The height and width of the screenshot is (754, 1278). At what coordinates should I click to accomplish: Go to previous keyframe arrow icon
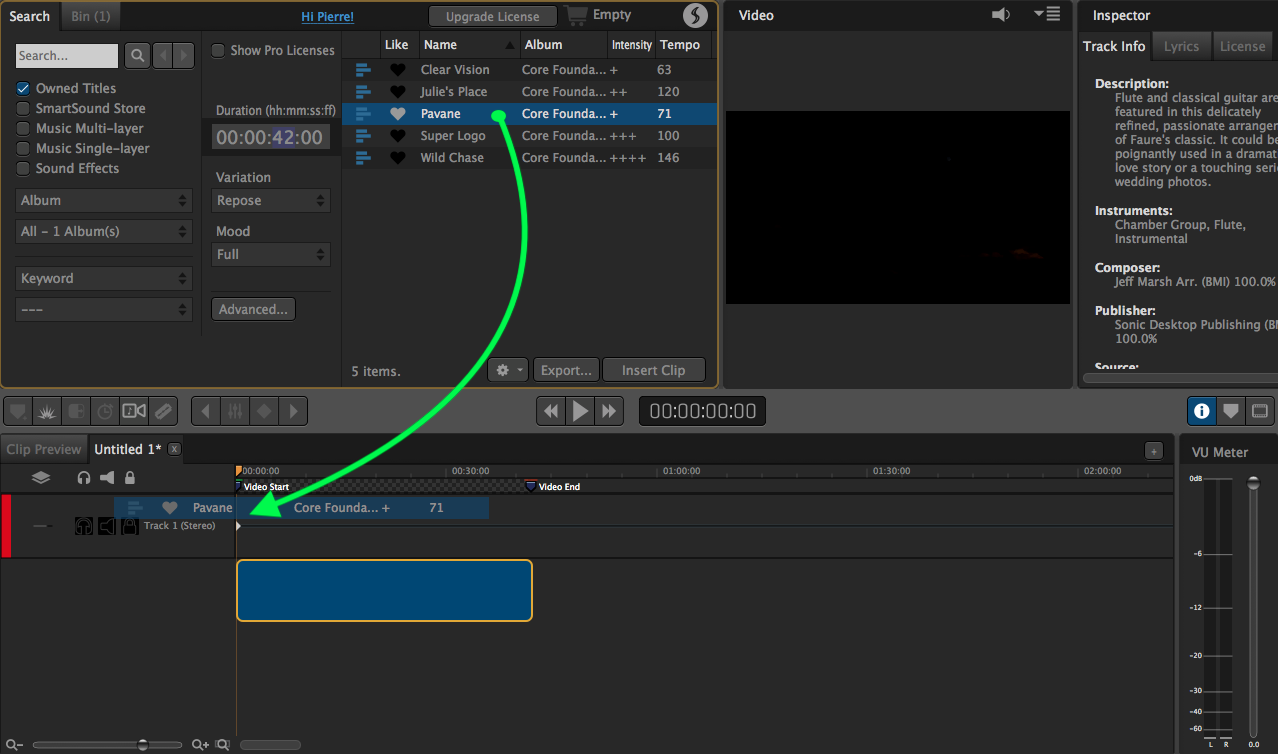(205, 411)
